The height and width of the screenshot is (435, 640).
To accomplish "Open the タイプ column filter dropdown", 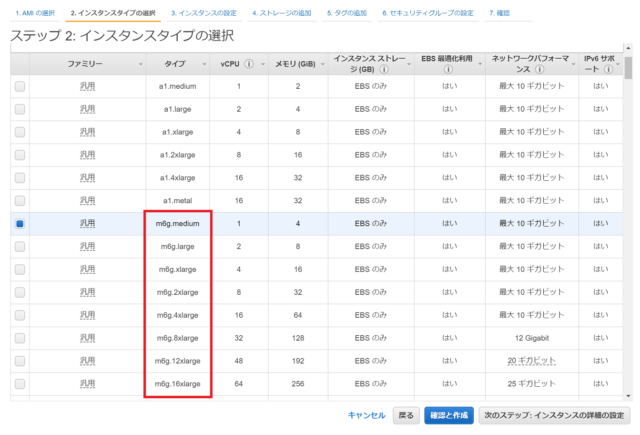I will tap(206, 63).
